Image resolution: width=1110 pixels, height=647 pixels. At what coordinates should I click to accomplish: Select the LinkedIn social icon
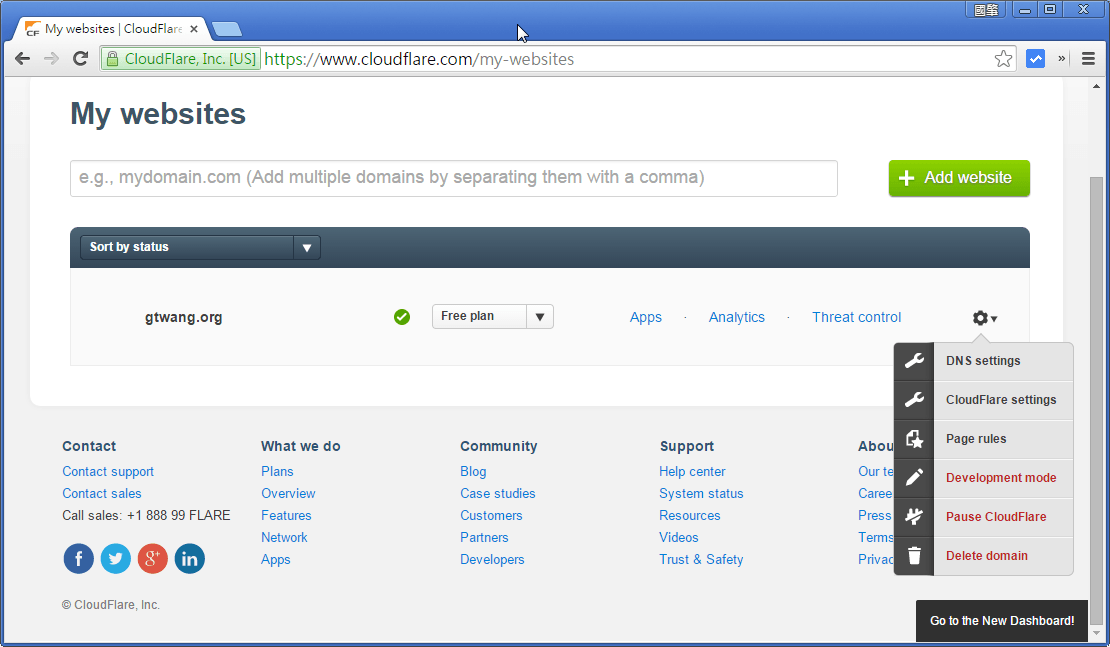coord(189,559)
